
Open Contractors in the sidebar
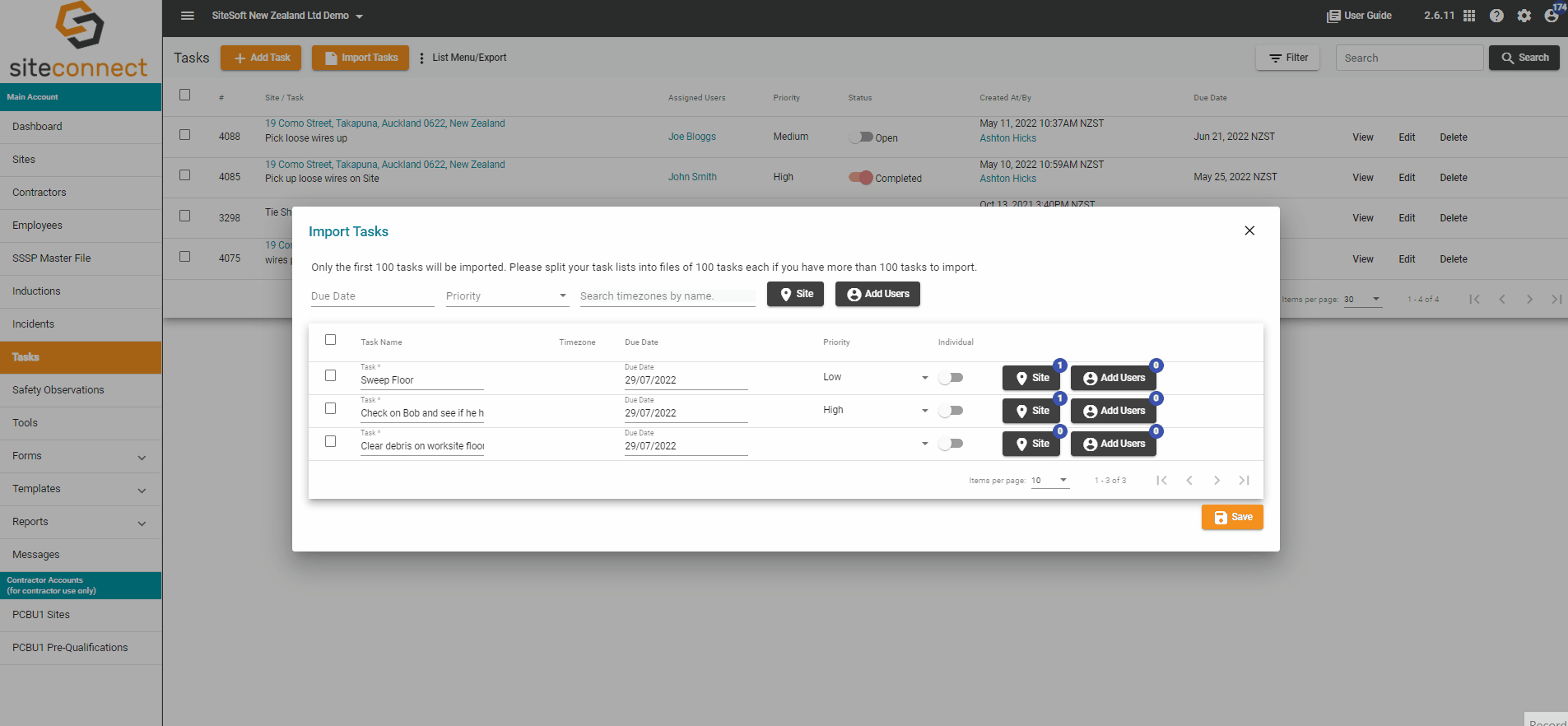(x=81, y=193)
